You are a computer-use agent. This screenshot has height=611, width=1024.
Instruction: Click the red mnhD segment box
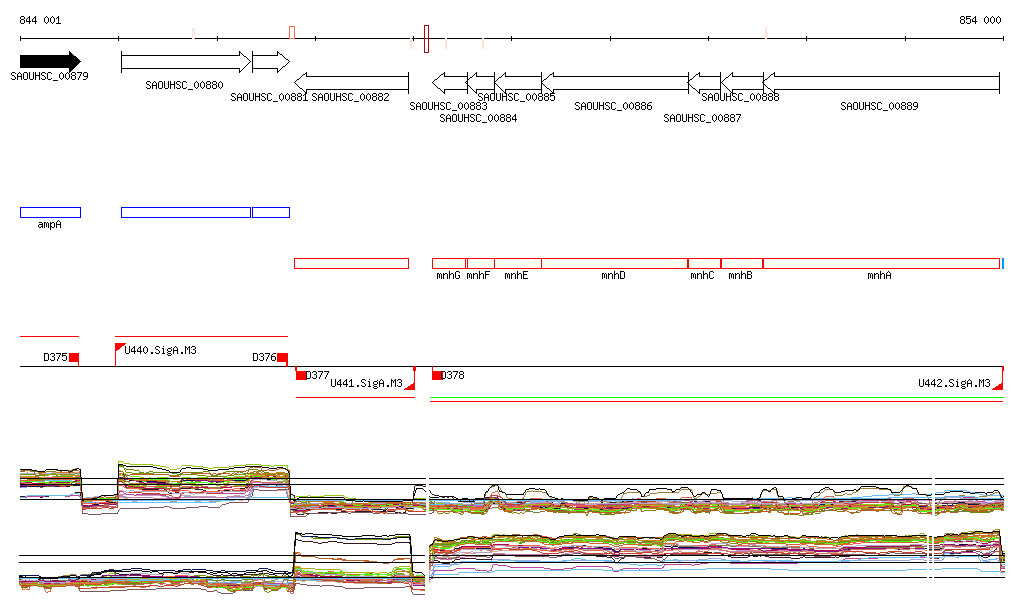click(615, 264)
